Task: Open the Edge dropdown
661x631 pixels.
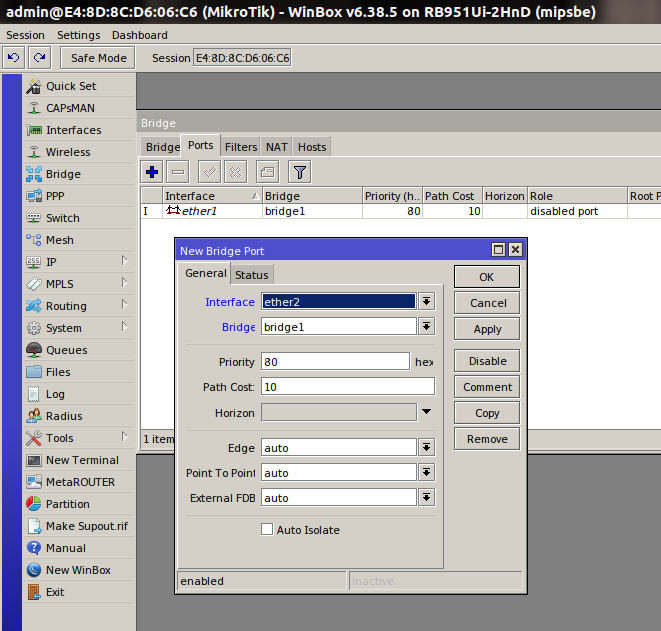Action: click(427, 447)
